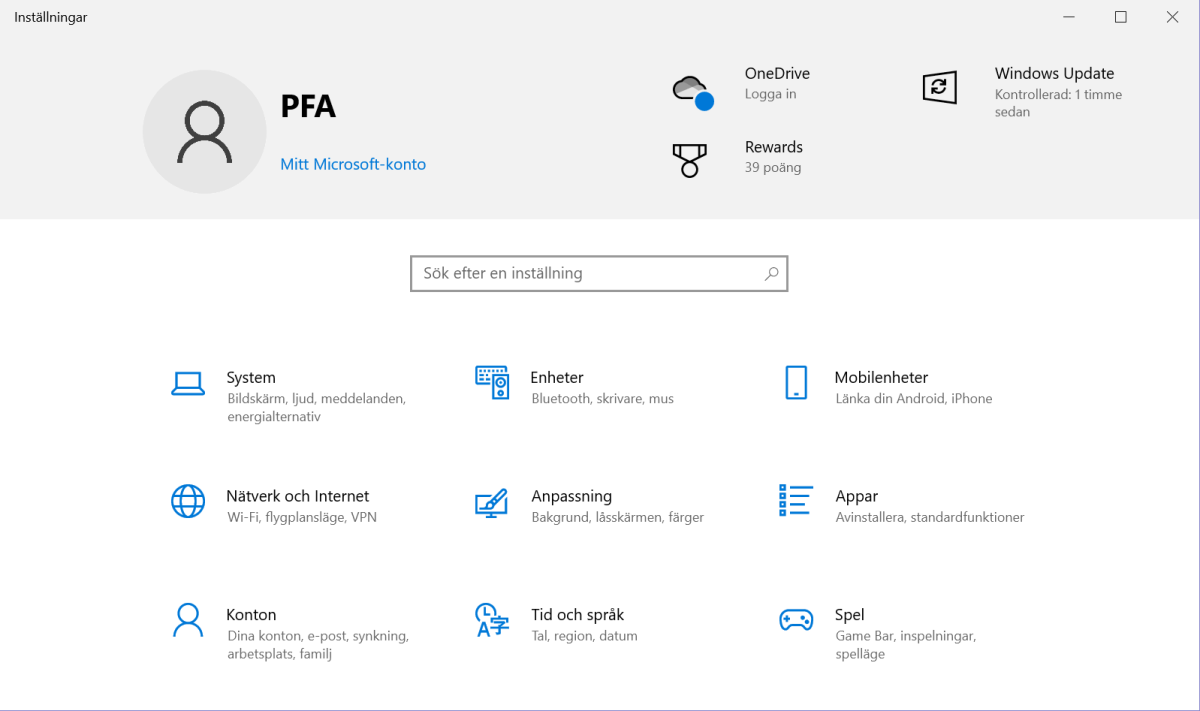Open the Windows Update sync icon
Image resolution: width=1200 pixels, height=711 pixels.
[x=939, y=88]
